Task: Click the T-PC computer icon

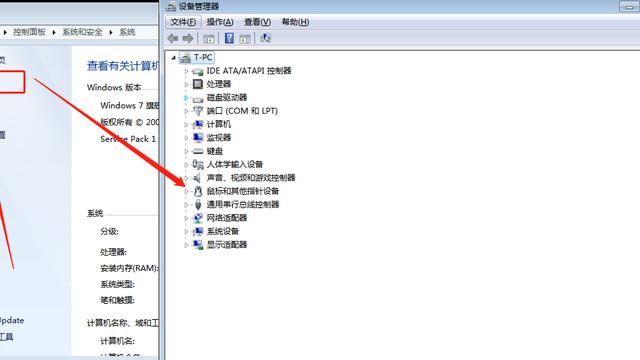Action: click(x=185, y=58)
